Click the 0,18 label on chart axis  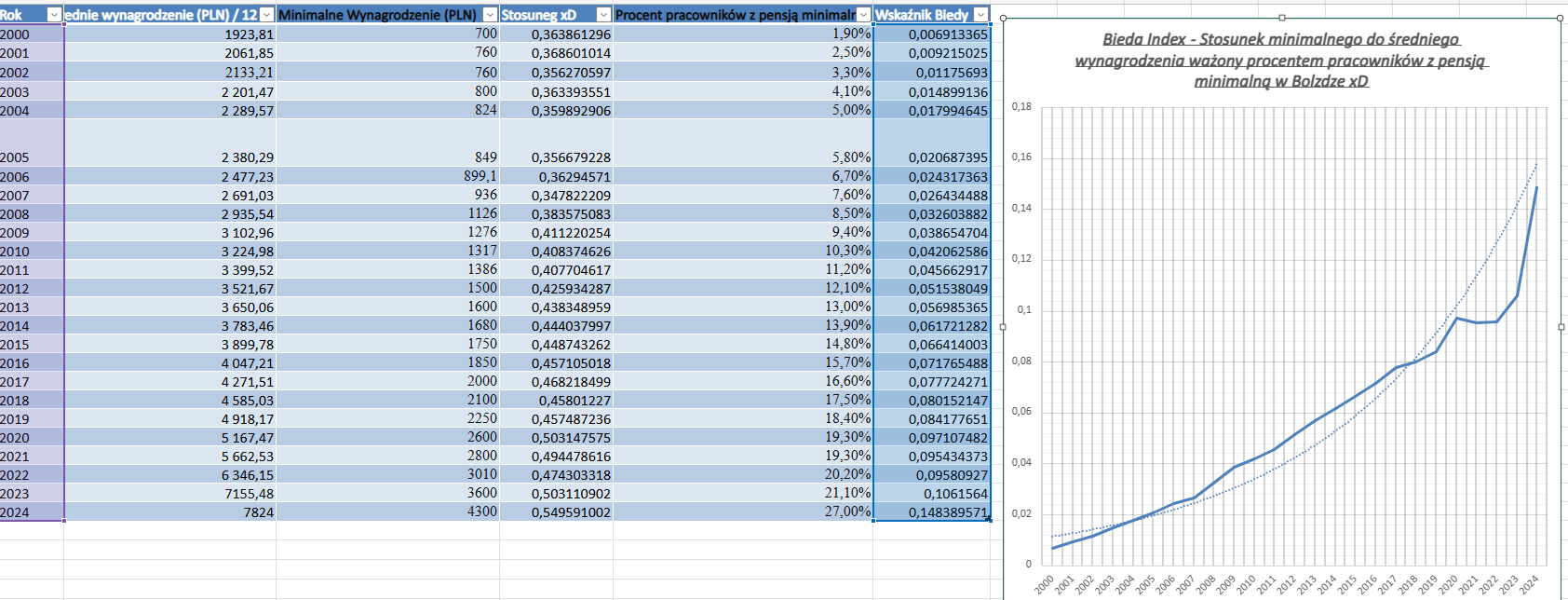[x=1021, y=106]
